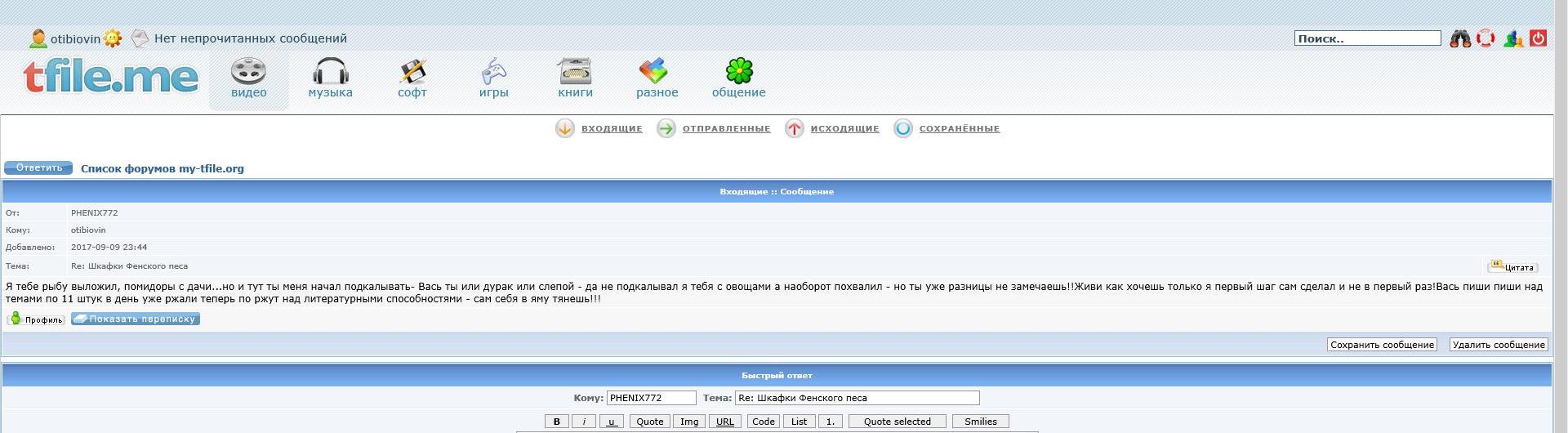
Task: Click the green arrow Отправленные icon
Action: coord(666,128)
